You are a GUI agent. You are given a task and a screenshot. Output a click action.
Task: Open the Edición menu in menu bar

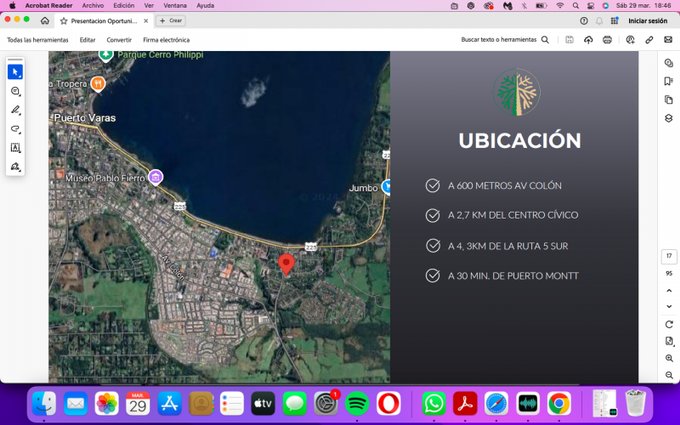[124, 5]
